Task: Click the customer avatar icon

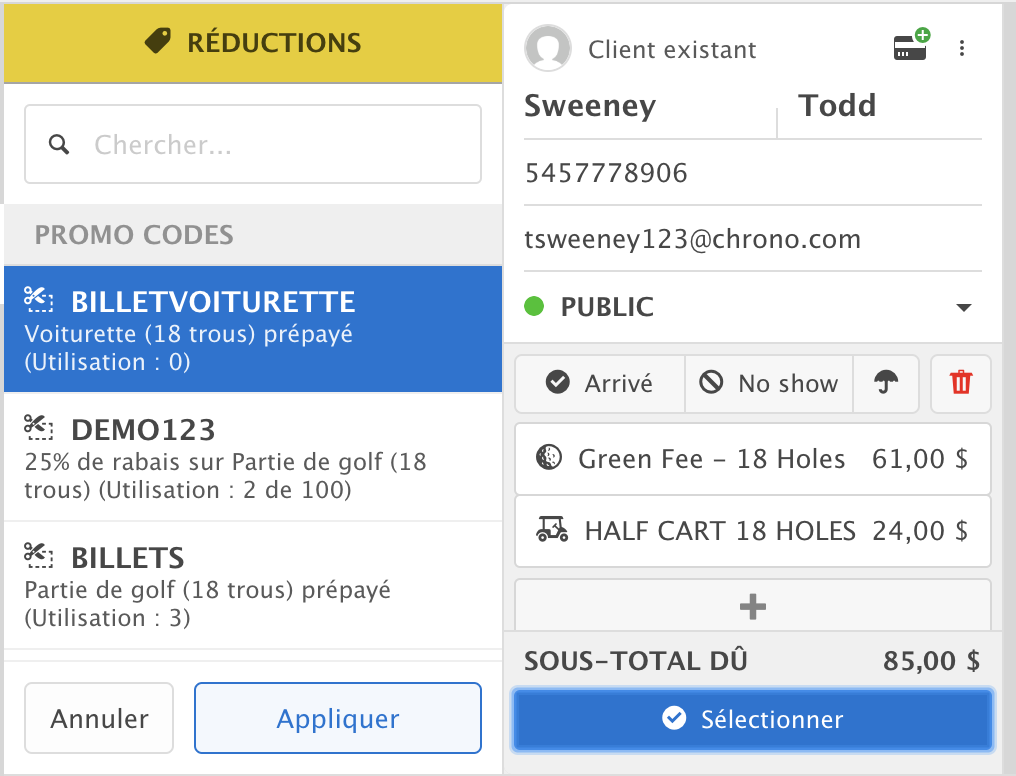Action: click(548, 48)
